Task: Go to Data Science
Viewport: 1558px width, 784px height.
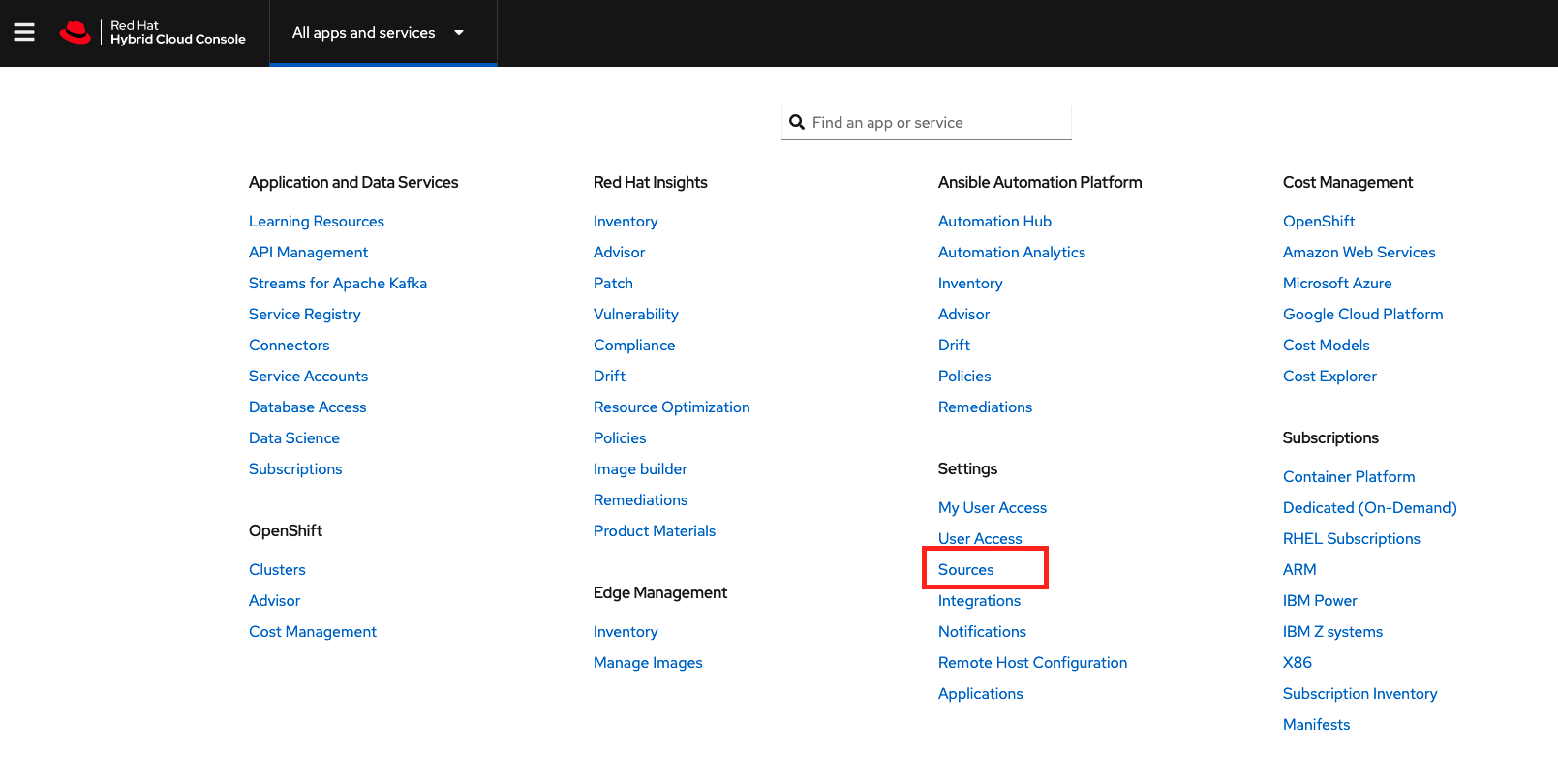Action: click(293, 438)
